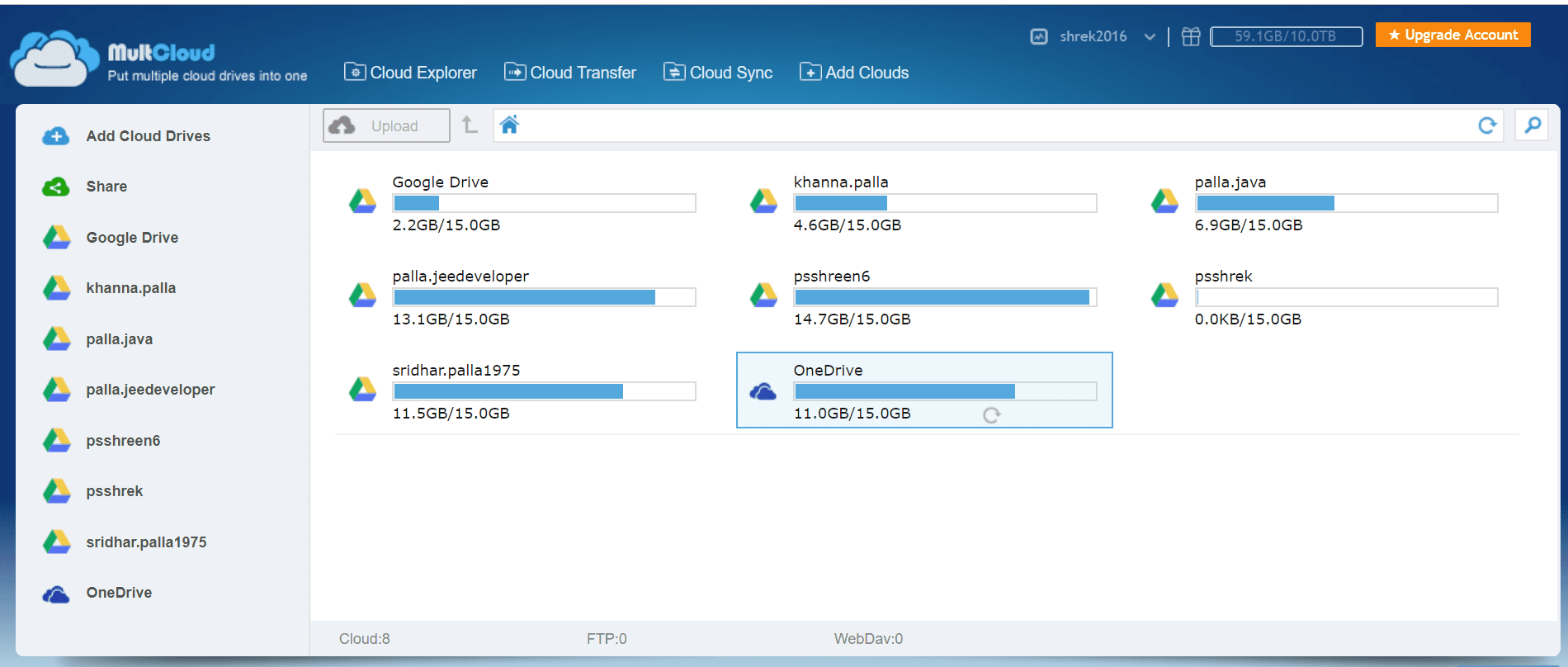Image resolution: width=1568 pixels, height=667 pixels.
Task: Click sidebar psshrek Google Drive icon
Action: 56,491
